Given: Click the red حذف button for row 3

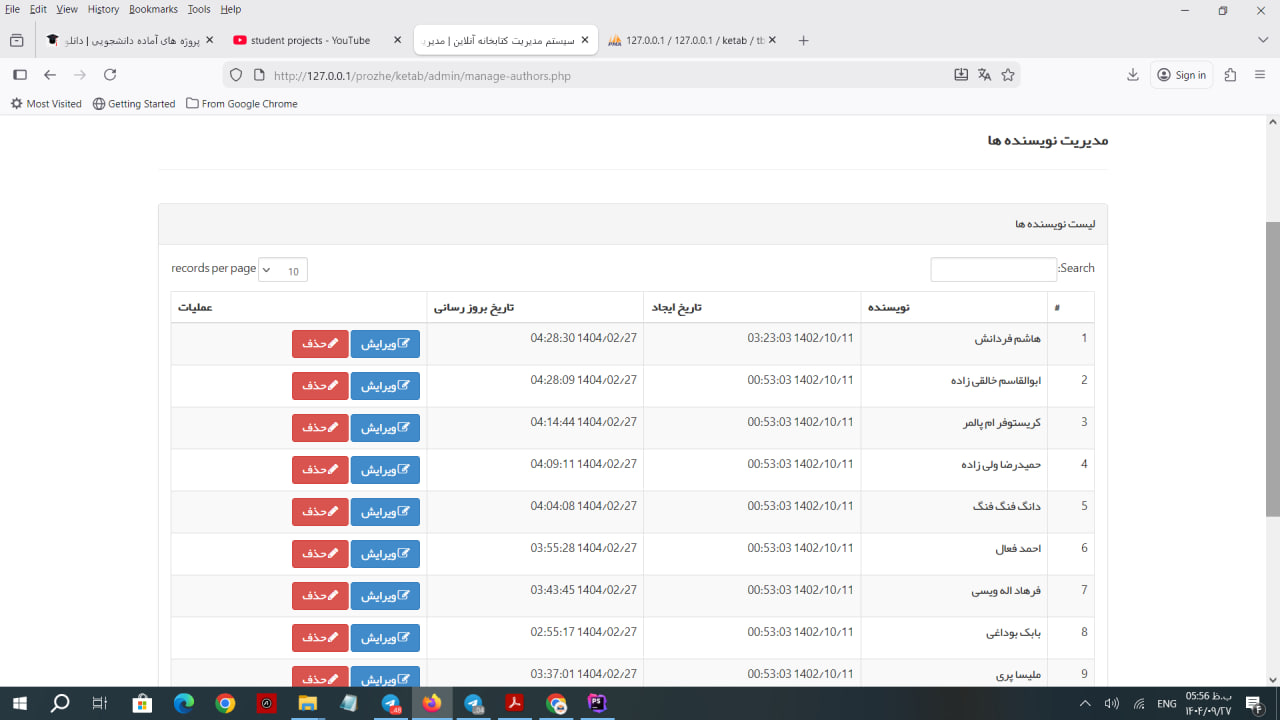Looking at the screenshot, I should [x=320, y=428].
